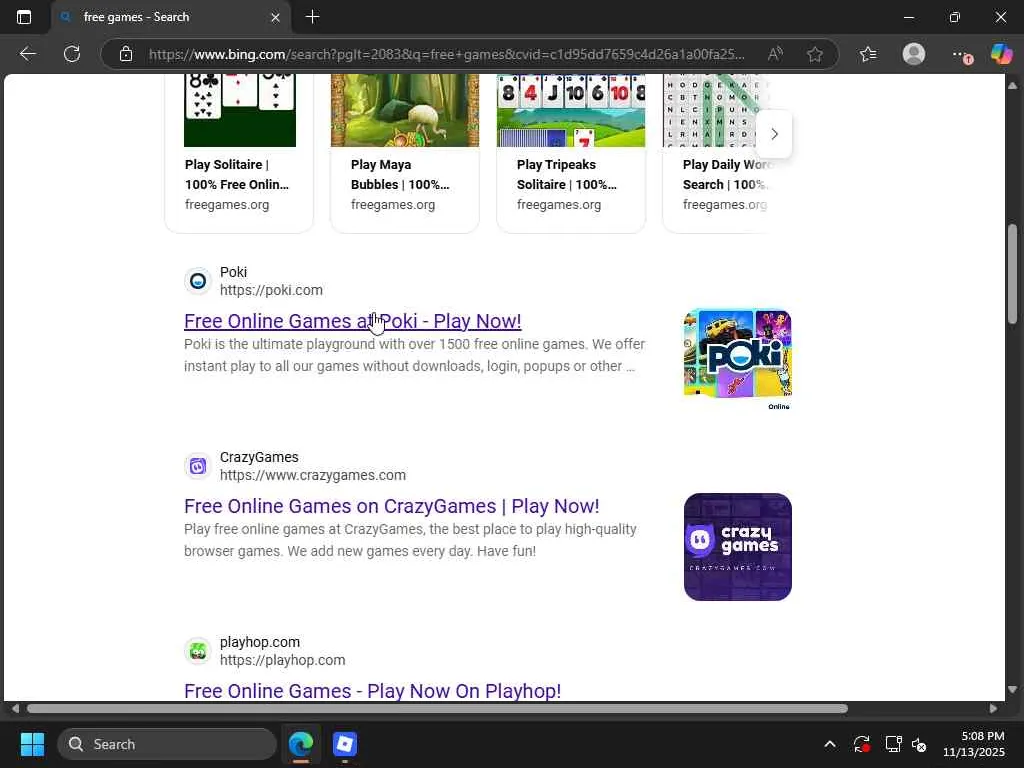Screen dimensions: 1024x768
Task: Open the https://playhop.com URL text
Action: (282, 660)
